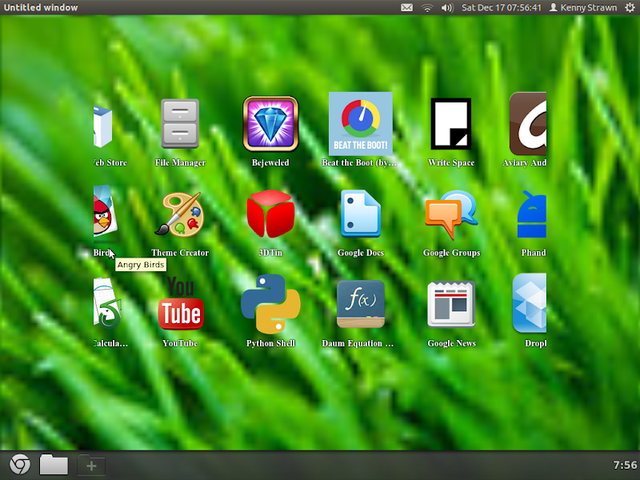
Task: Launch the Dropbox app icon
Action: (x=529, y=303)
